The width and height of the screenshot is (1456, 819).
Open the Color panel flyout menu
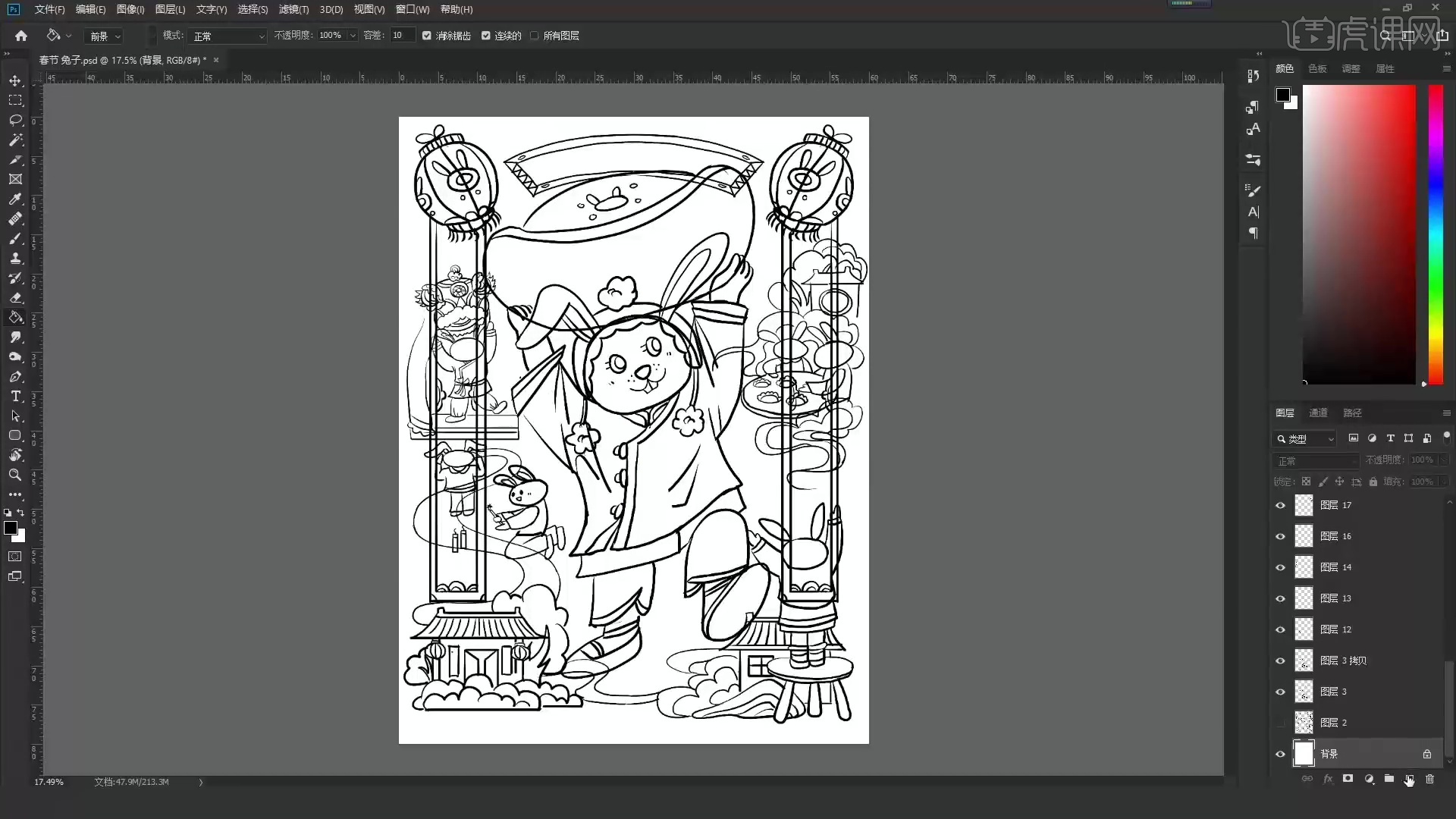[x=1446, y=69]
